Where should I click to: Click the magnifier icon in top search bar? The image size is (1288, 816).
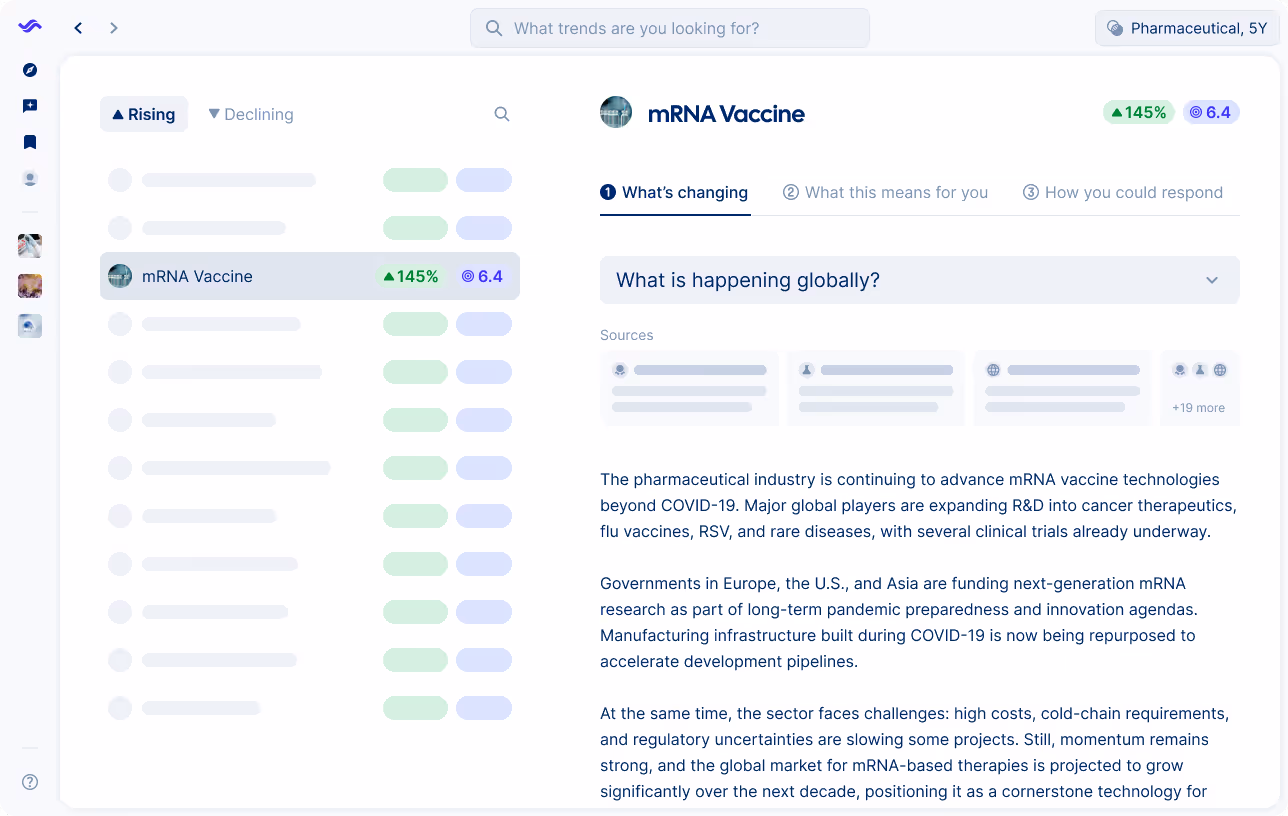tap(494, 28)
